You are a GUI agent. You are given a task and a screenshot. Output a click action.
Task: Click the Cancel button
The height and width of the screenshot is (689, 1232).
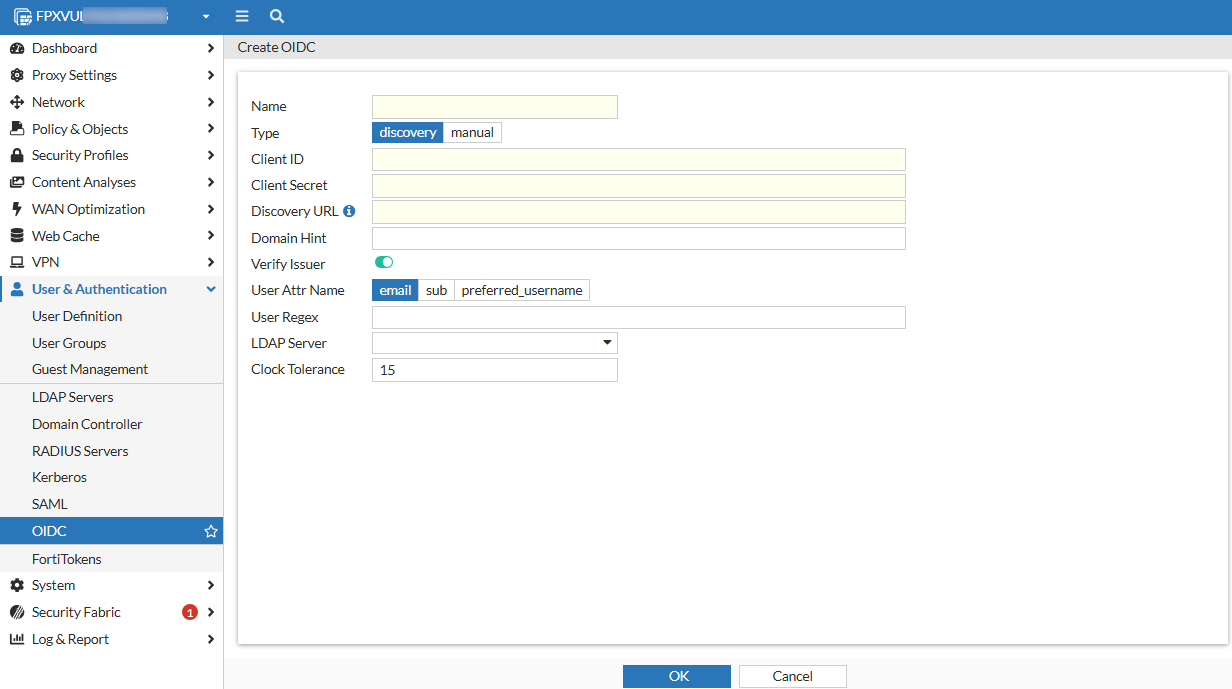coord(793,676)
